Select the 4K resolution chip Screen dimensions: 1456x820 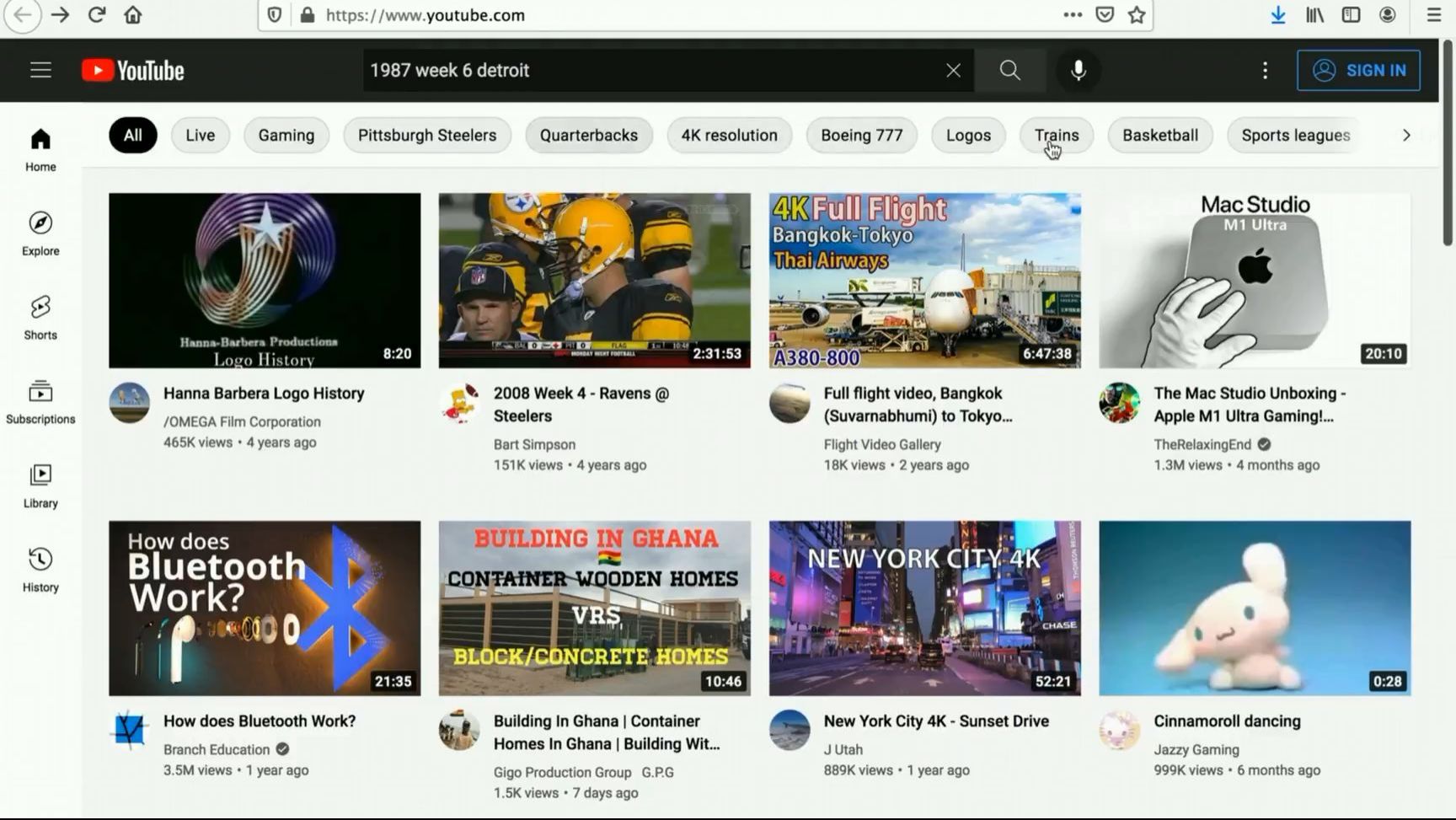tap(730, 135)
